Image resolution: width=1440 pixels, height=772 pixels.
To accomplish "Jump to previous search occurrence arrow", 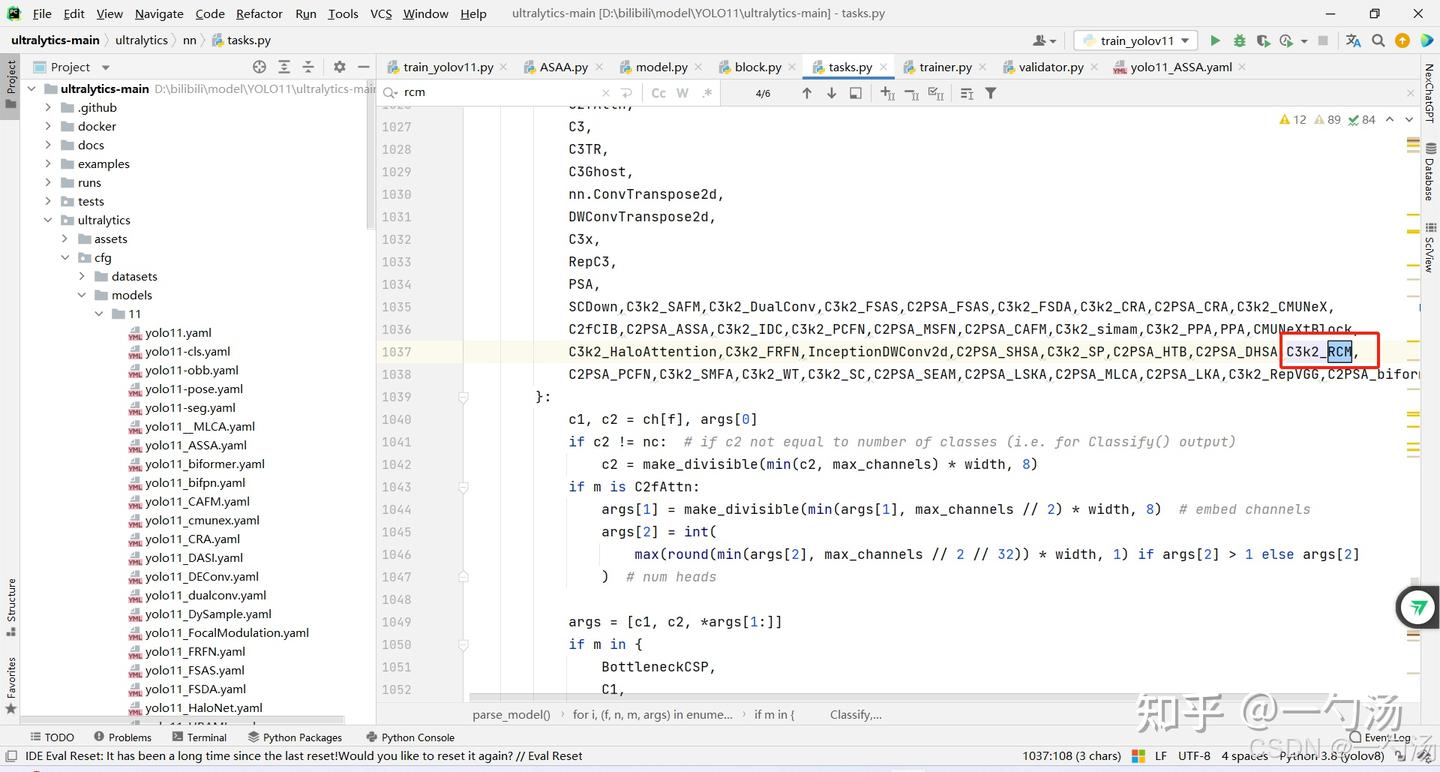I will coord(807,93).
